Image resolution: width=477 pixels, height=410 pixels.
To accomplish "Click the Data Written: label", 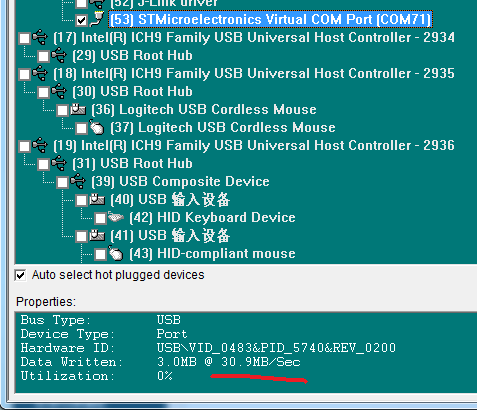I will point(72,362).
